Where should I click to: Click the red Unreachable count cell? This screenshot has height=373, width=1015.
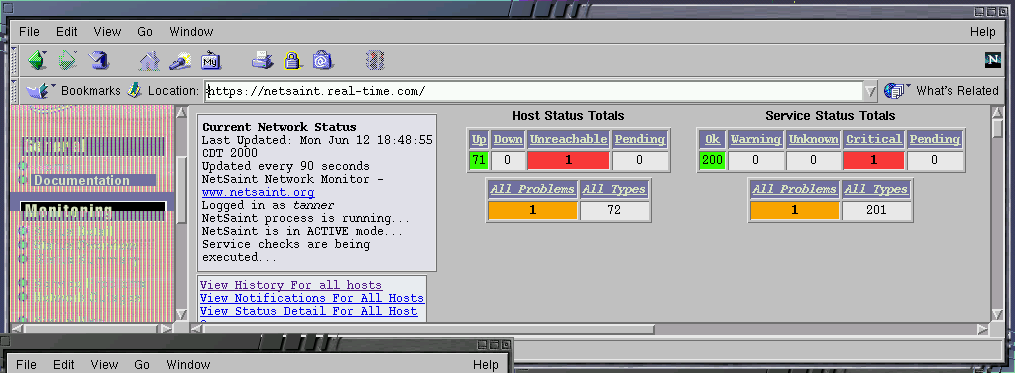point(568,161)
